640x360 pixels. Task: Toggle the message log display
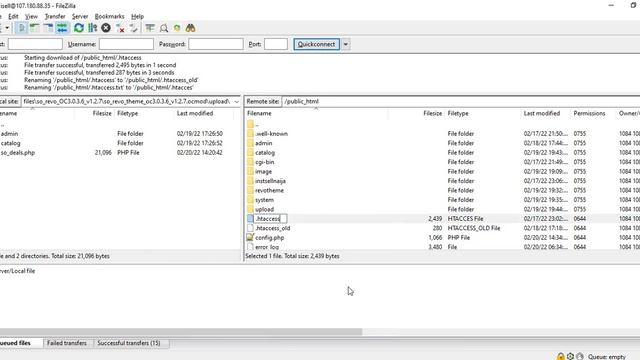(22, 28)
